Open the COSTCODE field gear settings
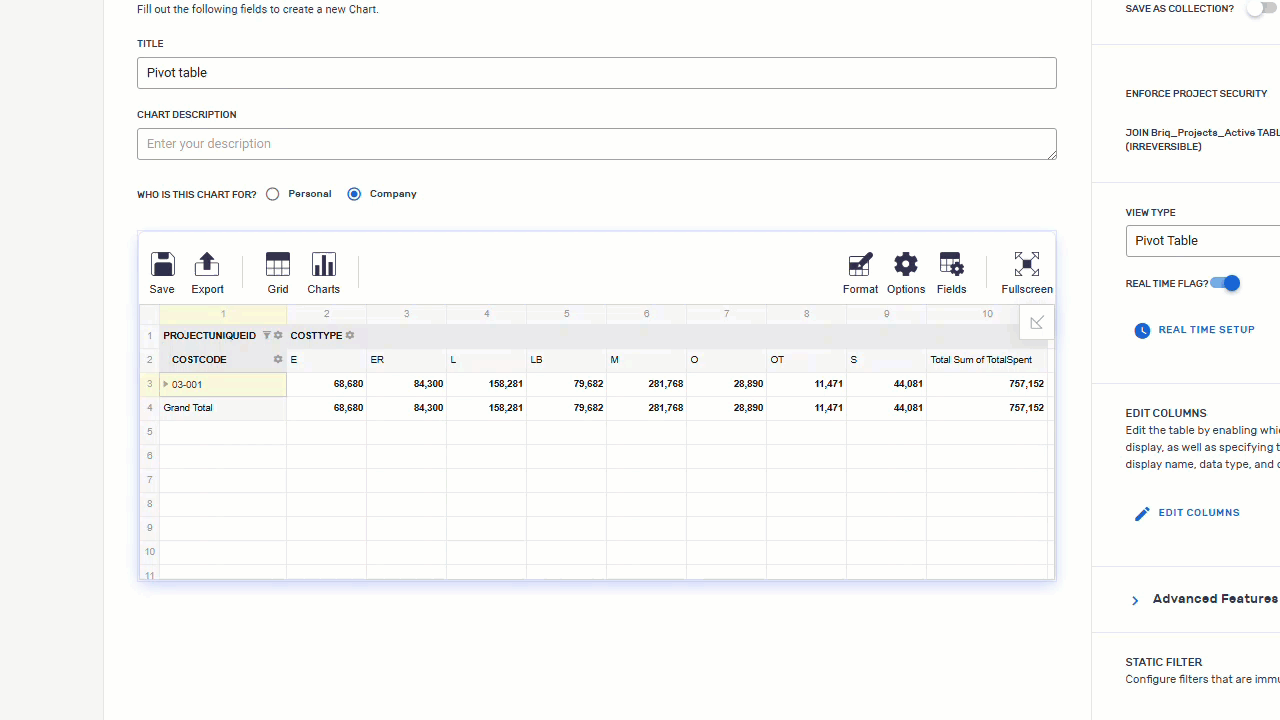Viewport: 1280px width, 720px height. click(x=278, y=360)
